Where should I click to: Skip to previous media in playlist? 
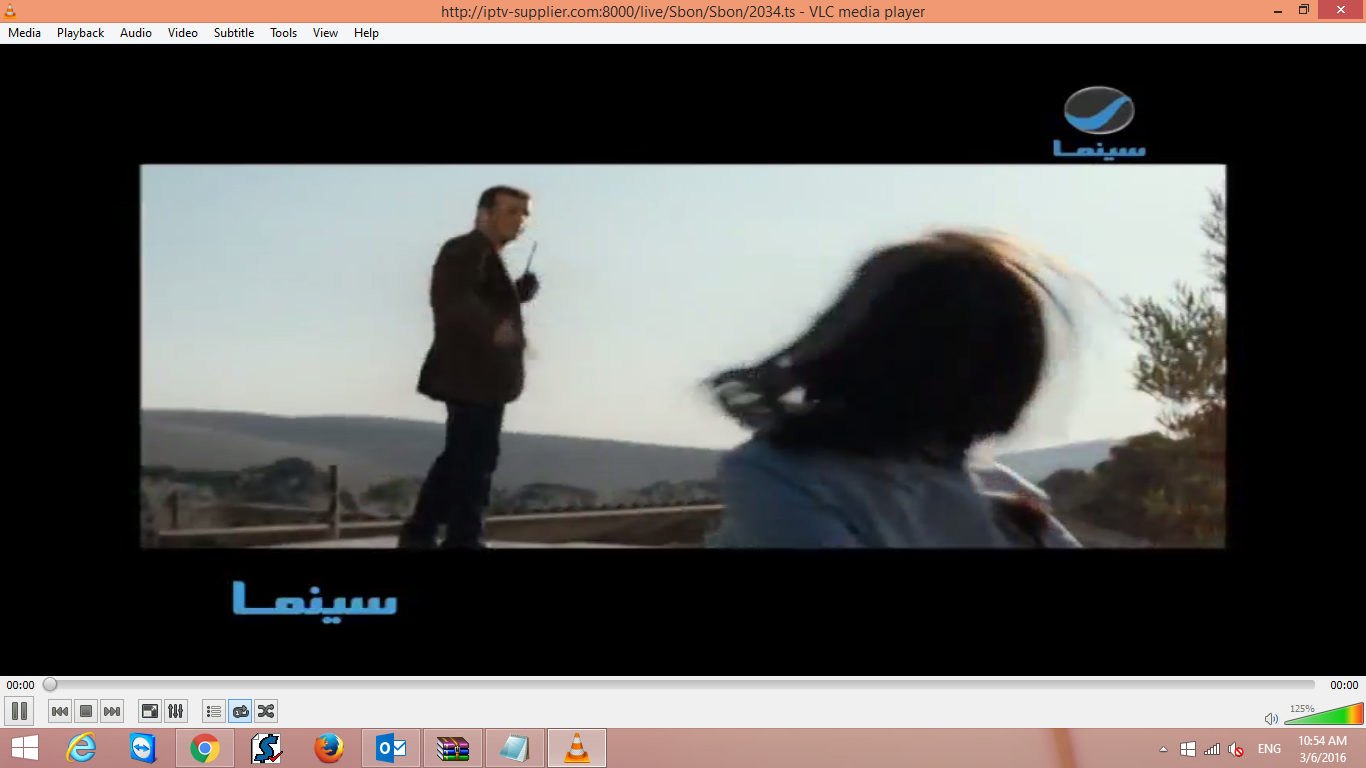60,711
